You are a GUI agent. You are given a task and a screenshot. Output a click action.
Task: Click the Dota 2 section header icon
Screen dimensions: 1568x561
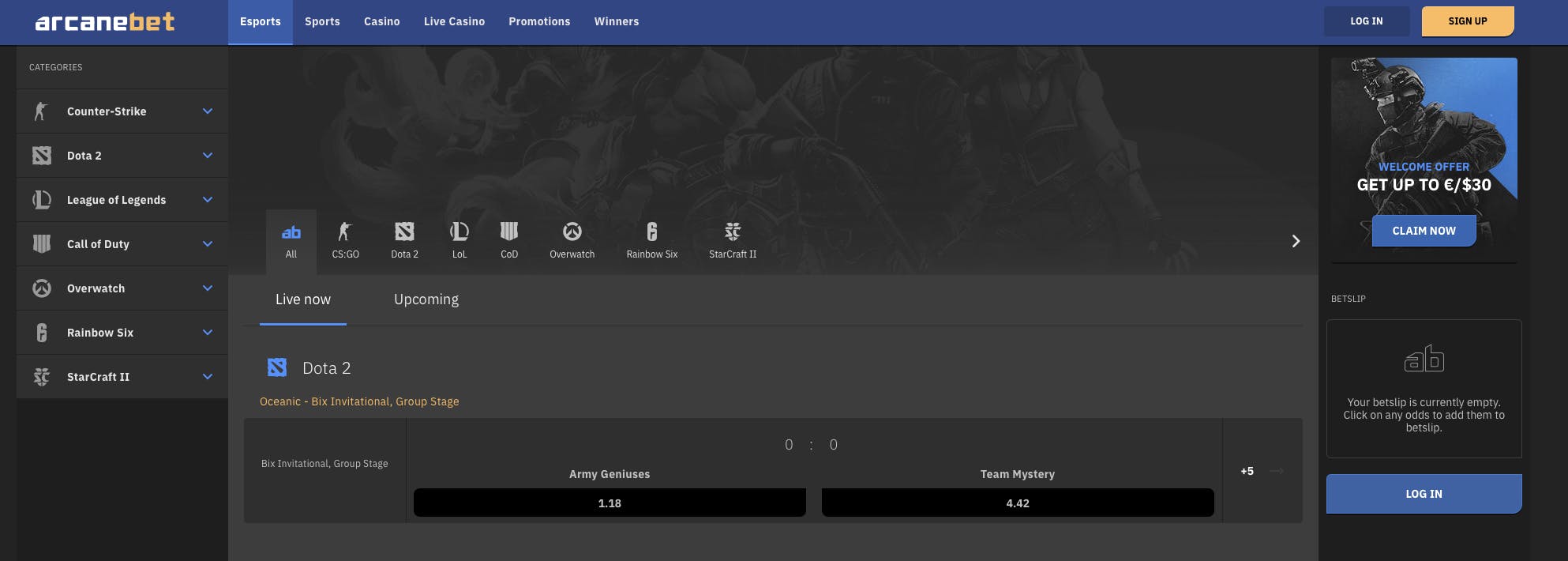(x=277, y=367)
